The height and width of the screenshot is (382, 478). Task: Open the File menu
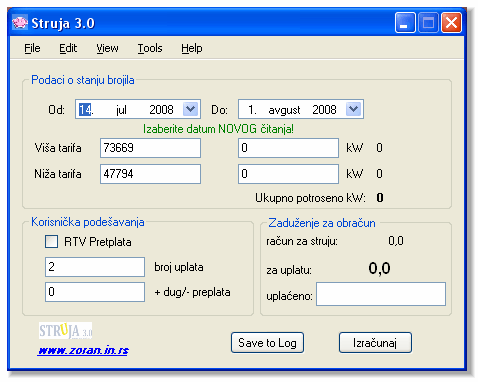(32, 48)
